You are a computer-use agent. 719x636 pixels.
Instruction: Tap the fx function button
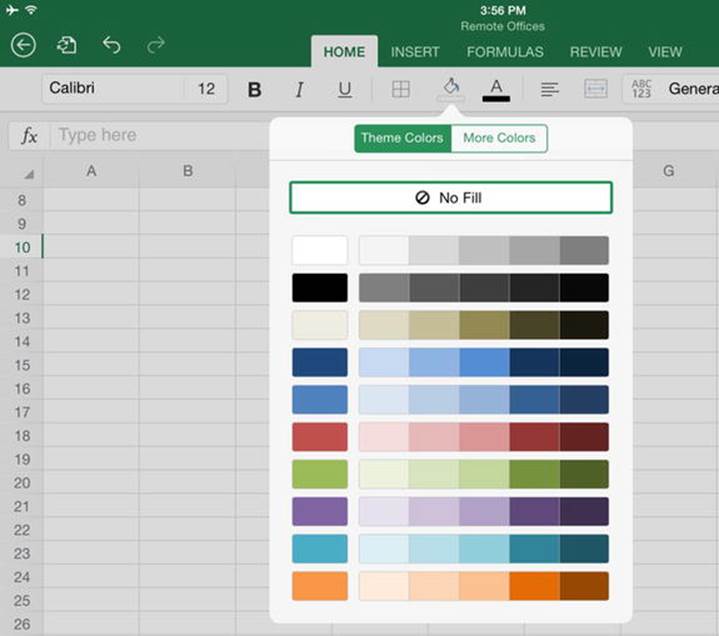coord(29,136)
